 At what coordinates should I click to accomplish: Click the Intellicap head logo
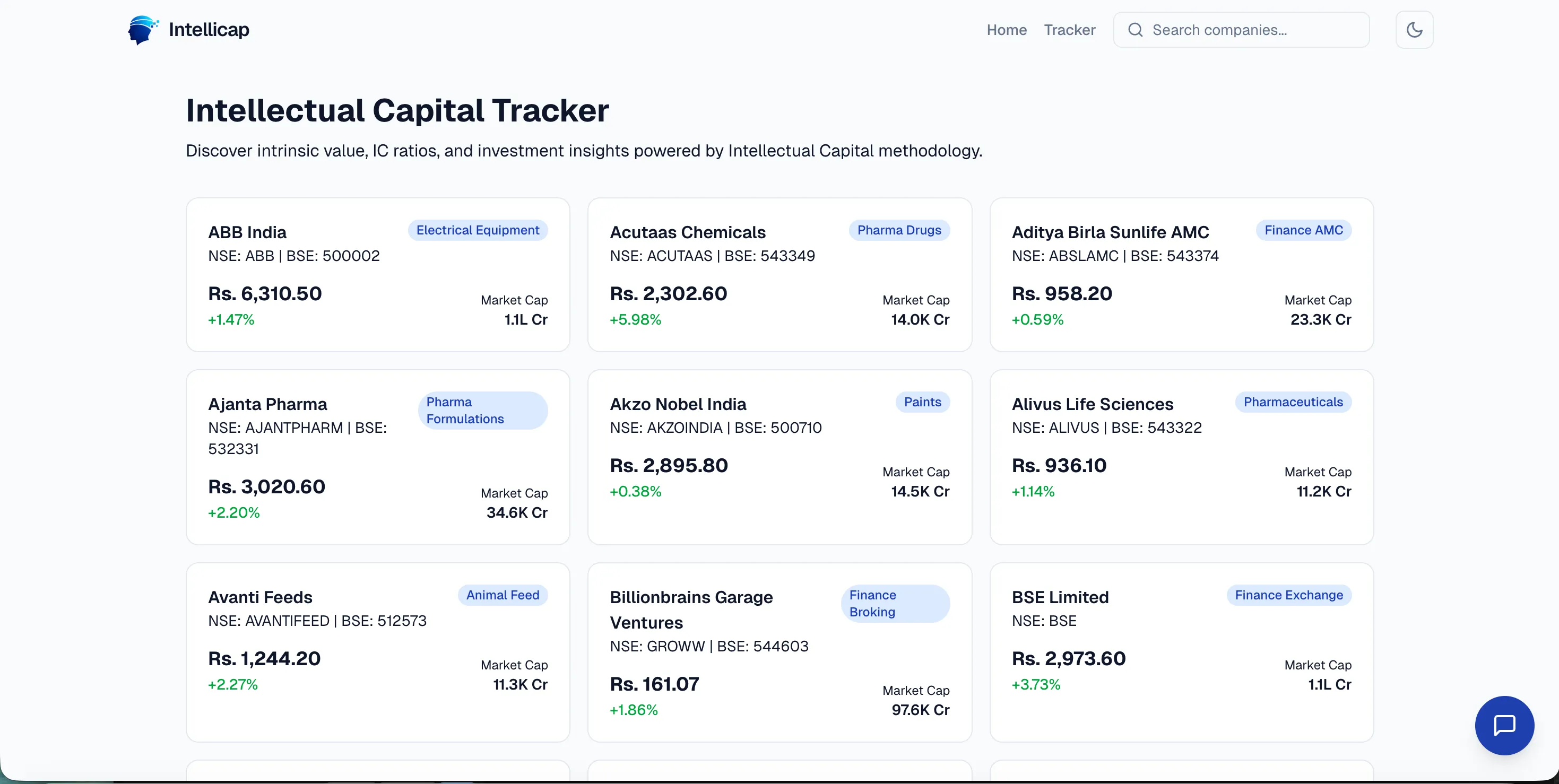pyautogui.click(x=143, y=30)
